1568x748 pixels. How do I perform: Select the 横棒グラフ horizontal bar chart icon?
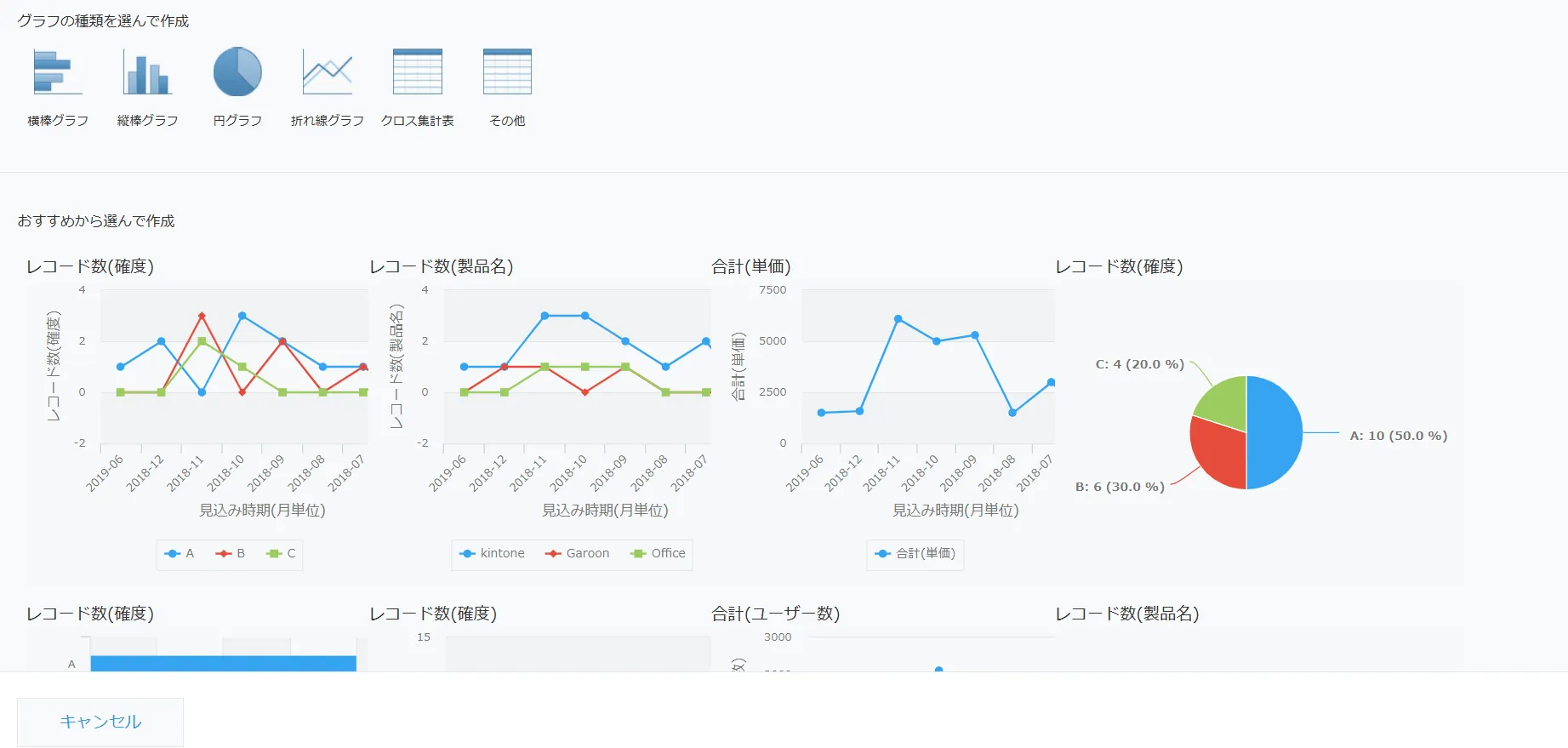[58, 71]
